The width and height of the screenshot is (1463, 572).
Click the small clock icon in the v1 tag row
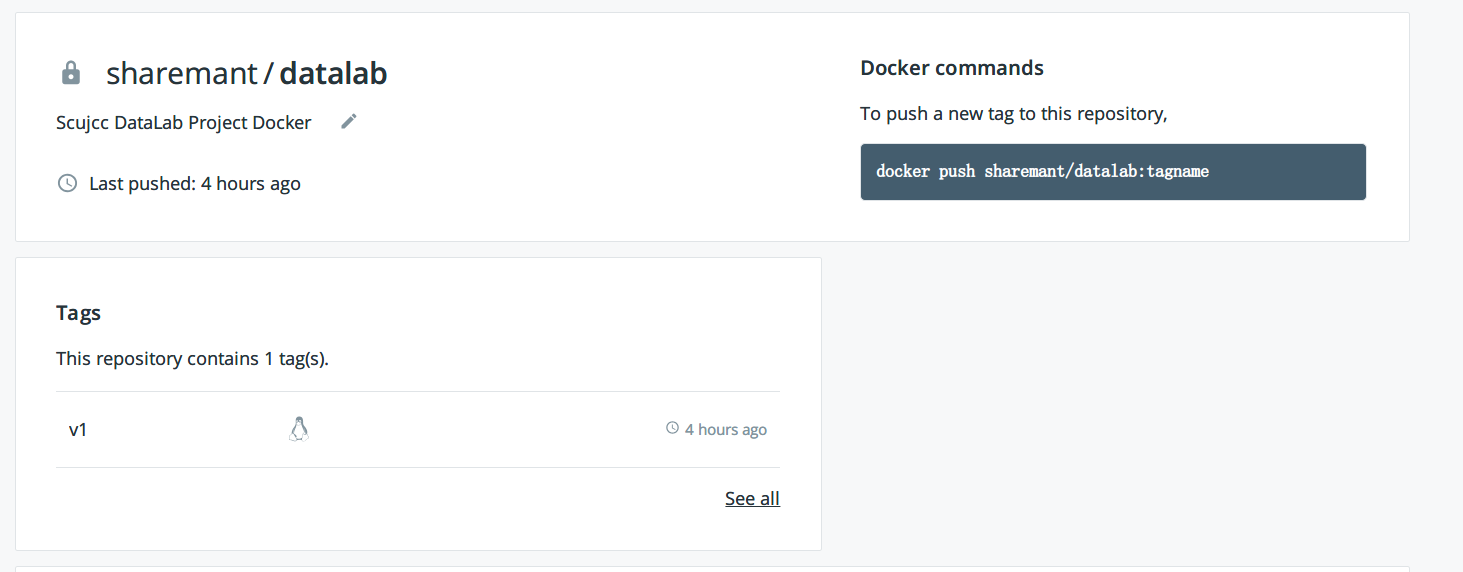[x=672, y=428]
